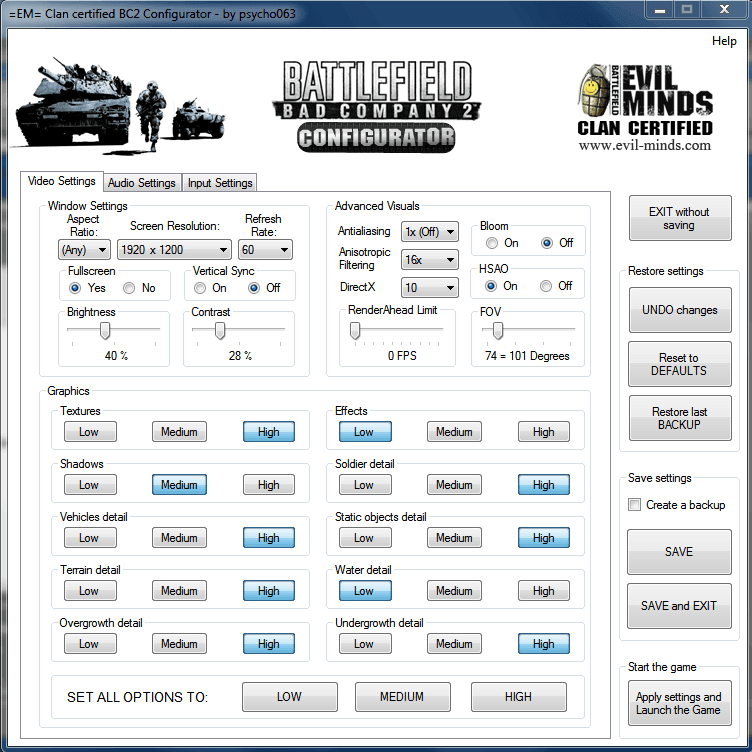Set Soldier detail to Low
Viewport: 752px width, 752px height.
point(365,485)
